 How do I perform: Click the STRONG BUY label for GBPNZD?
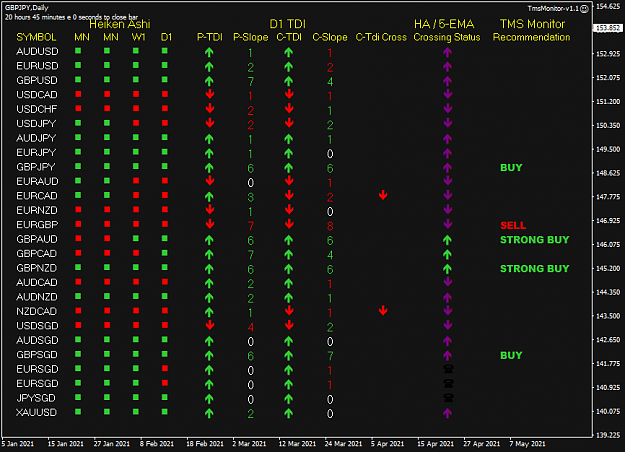point(535,269)
